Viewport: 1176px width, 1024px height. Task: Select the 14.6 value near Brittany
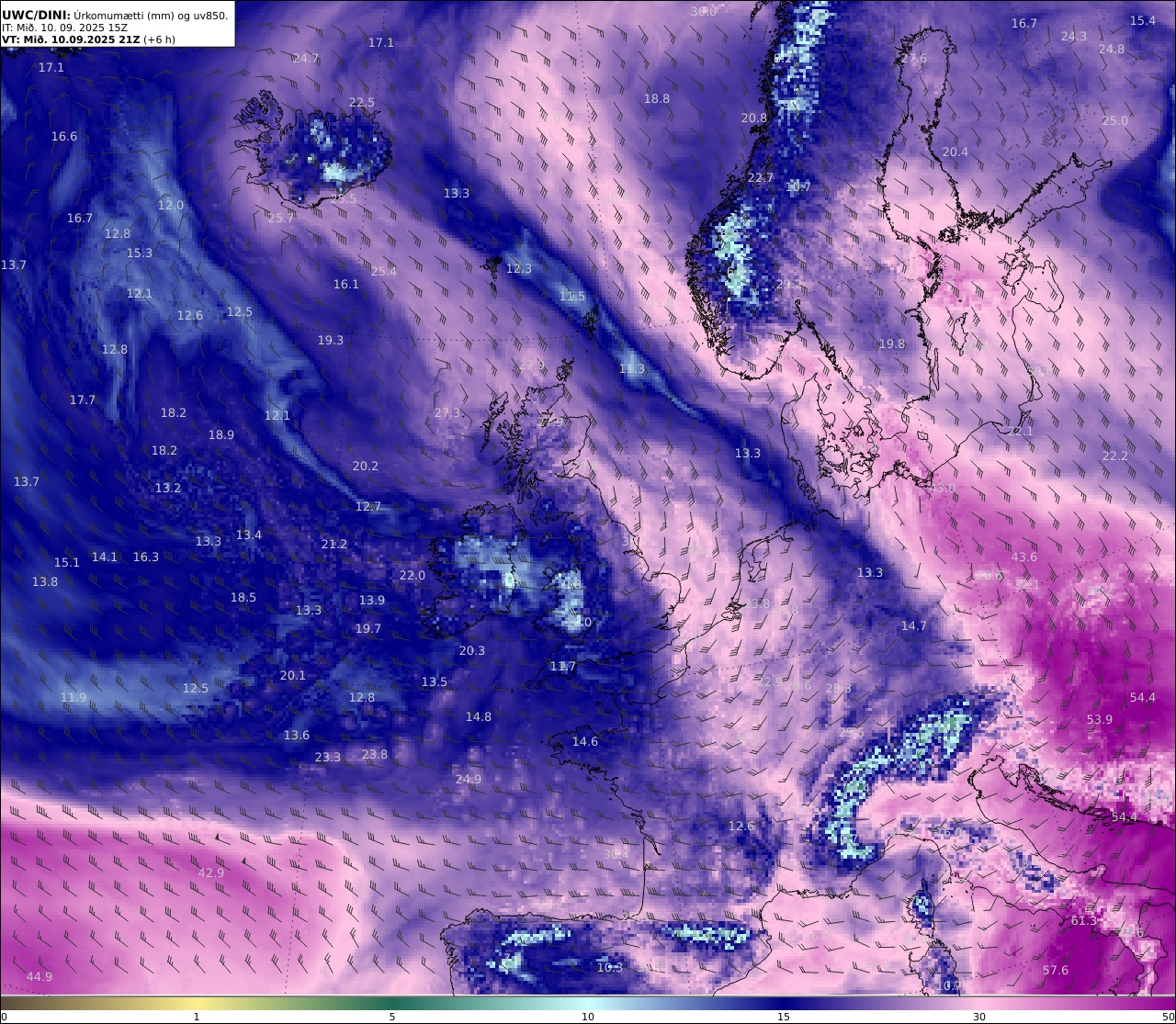(x=585, y=741)
